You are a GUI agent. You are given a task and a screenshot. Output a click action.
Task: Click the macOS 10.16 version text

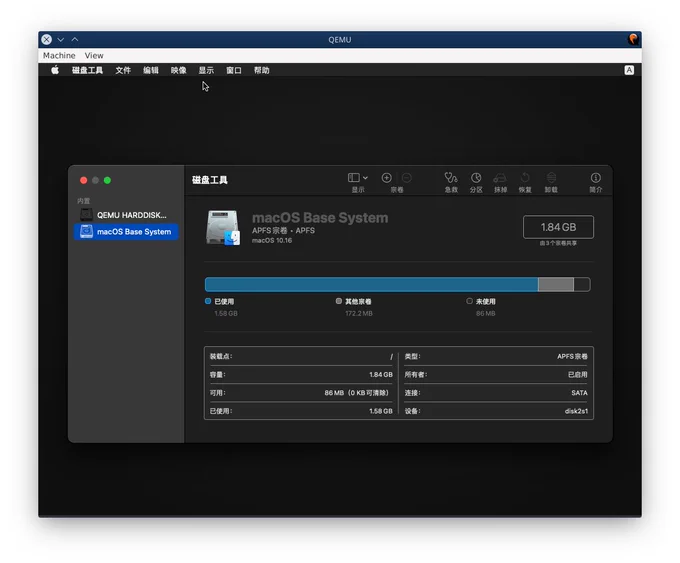point(272,241)
